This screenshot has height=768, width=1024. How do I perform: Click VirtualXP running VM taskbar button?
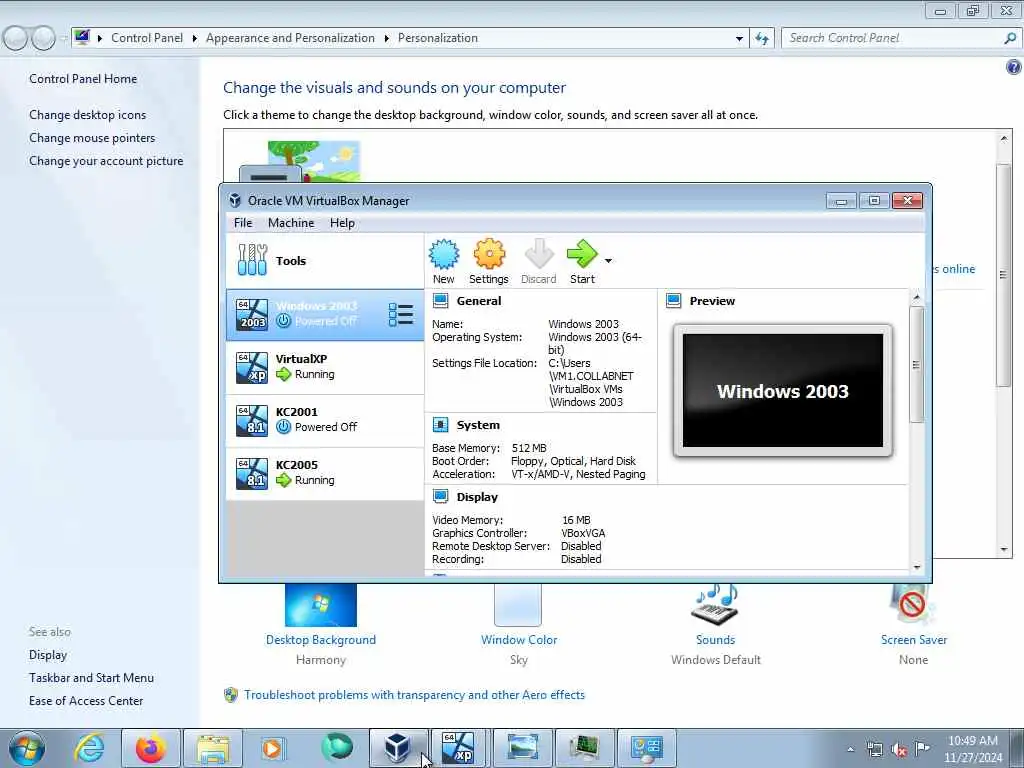click(460, 748)
